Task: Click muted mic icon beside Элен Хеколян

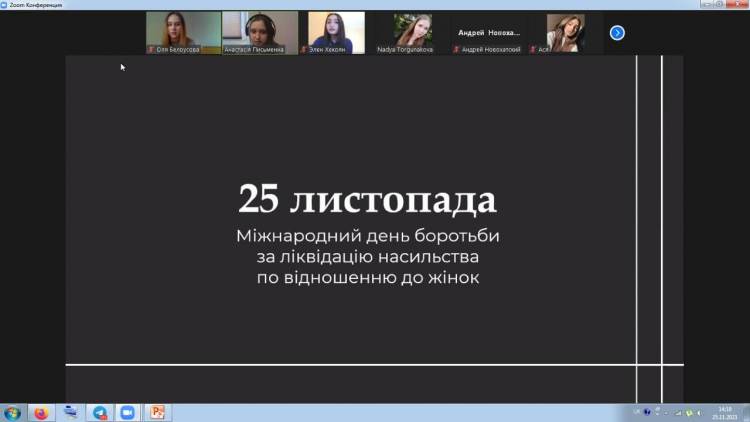Action: 304,49
